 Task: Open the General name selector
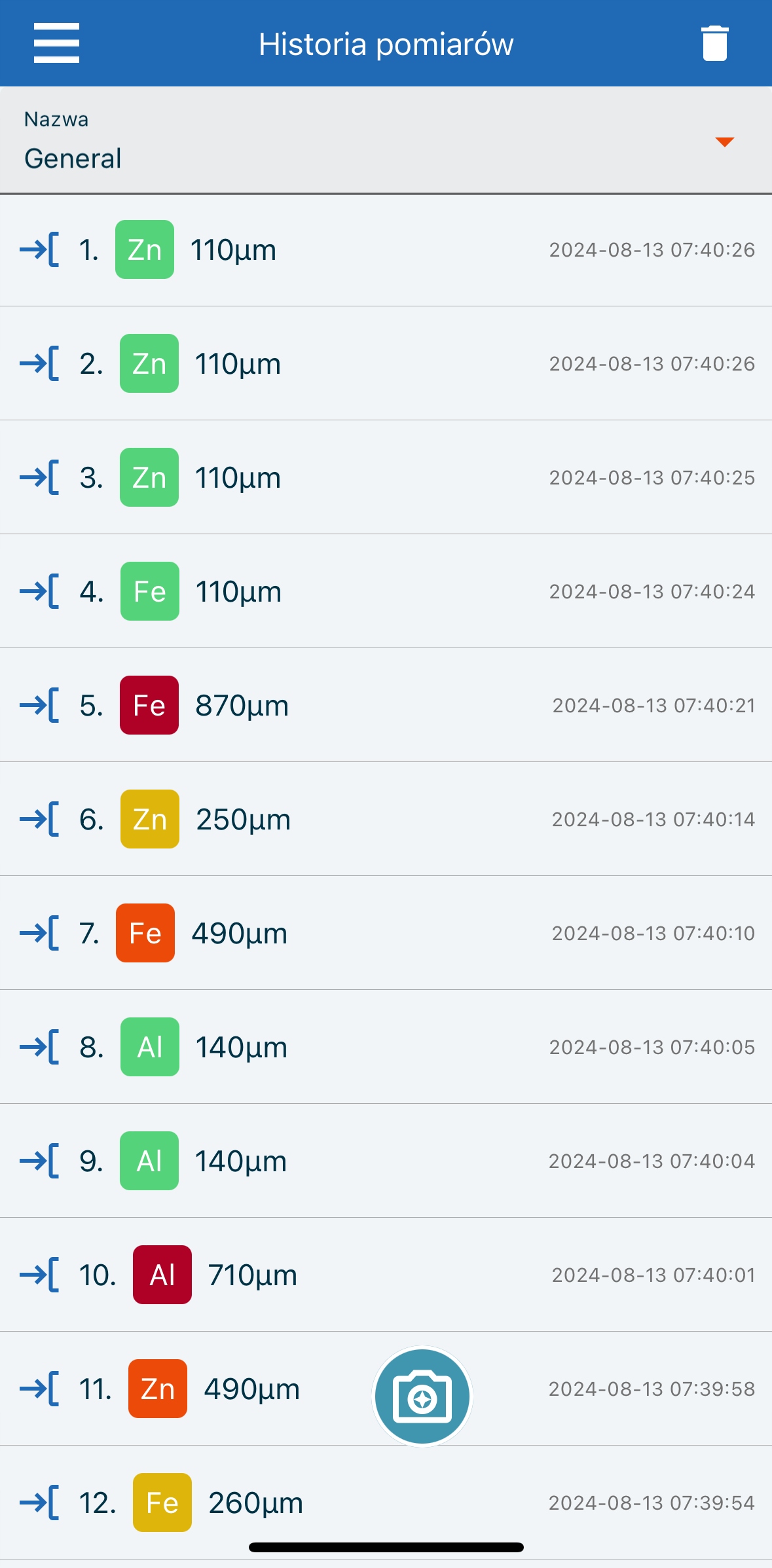73,158
